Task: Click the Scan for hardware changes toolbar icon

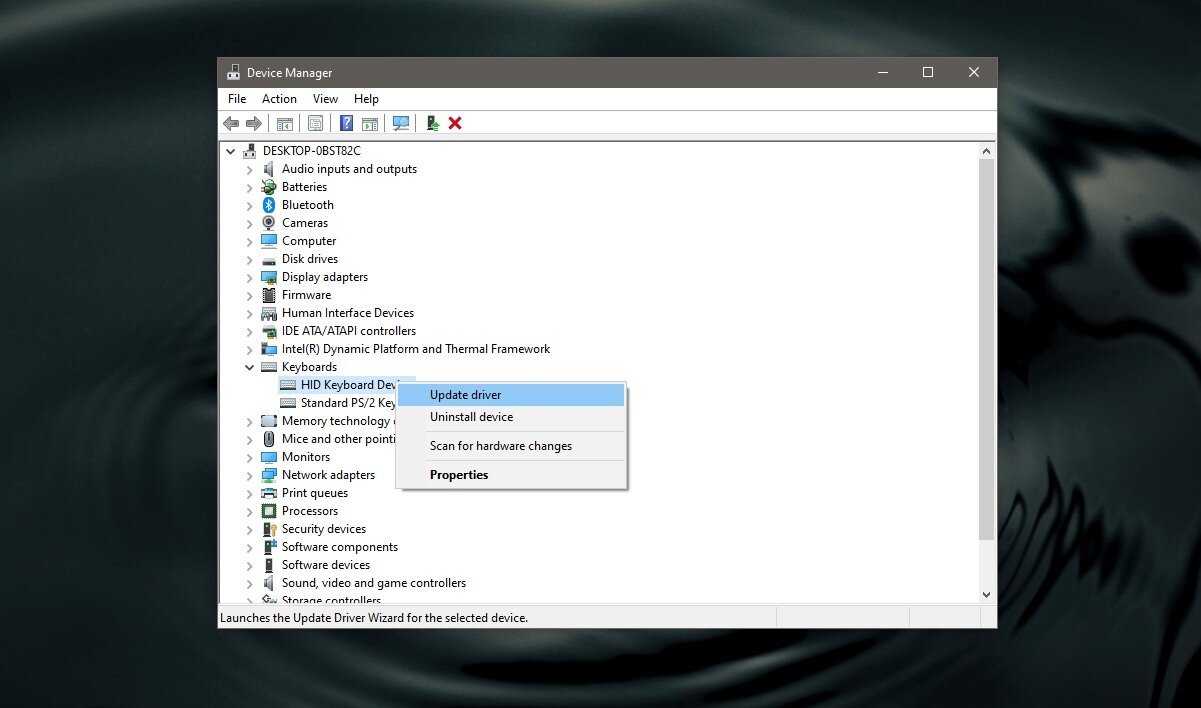Action: coord(400,122)
